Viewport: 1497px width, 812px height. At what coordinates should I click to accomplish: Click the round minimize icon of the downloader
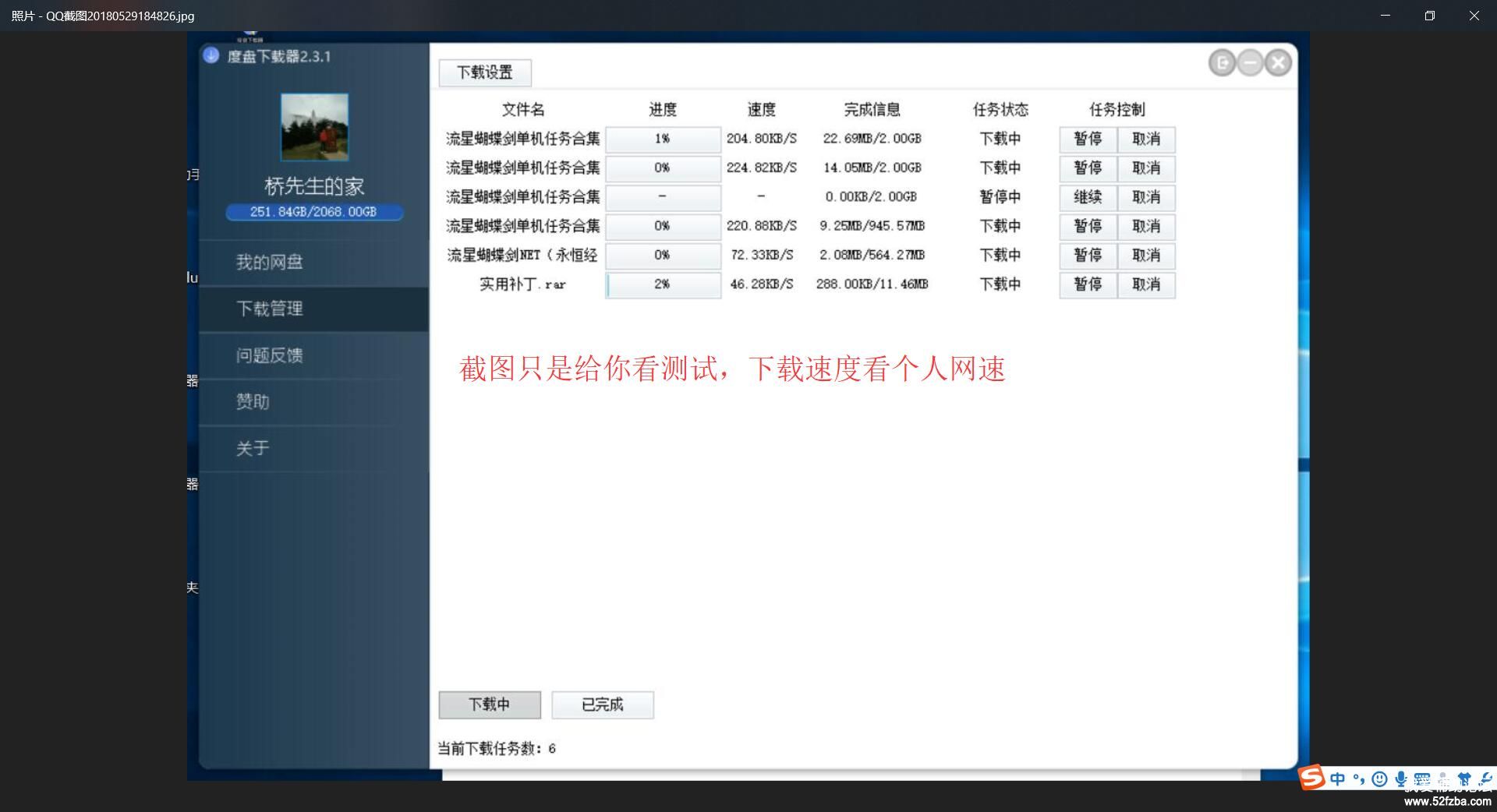coord(1250,63)
